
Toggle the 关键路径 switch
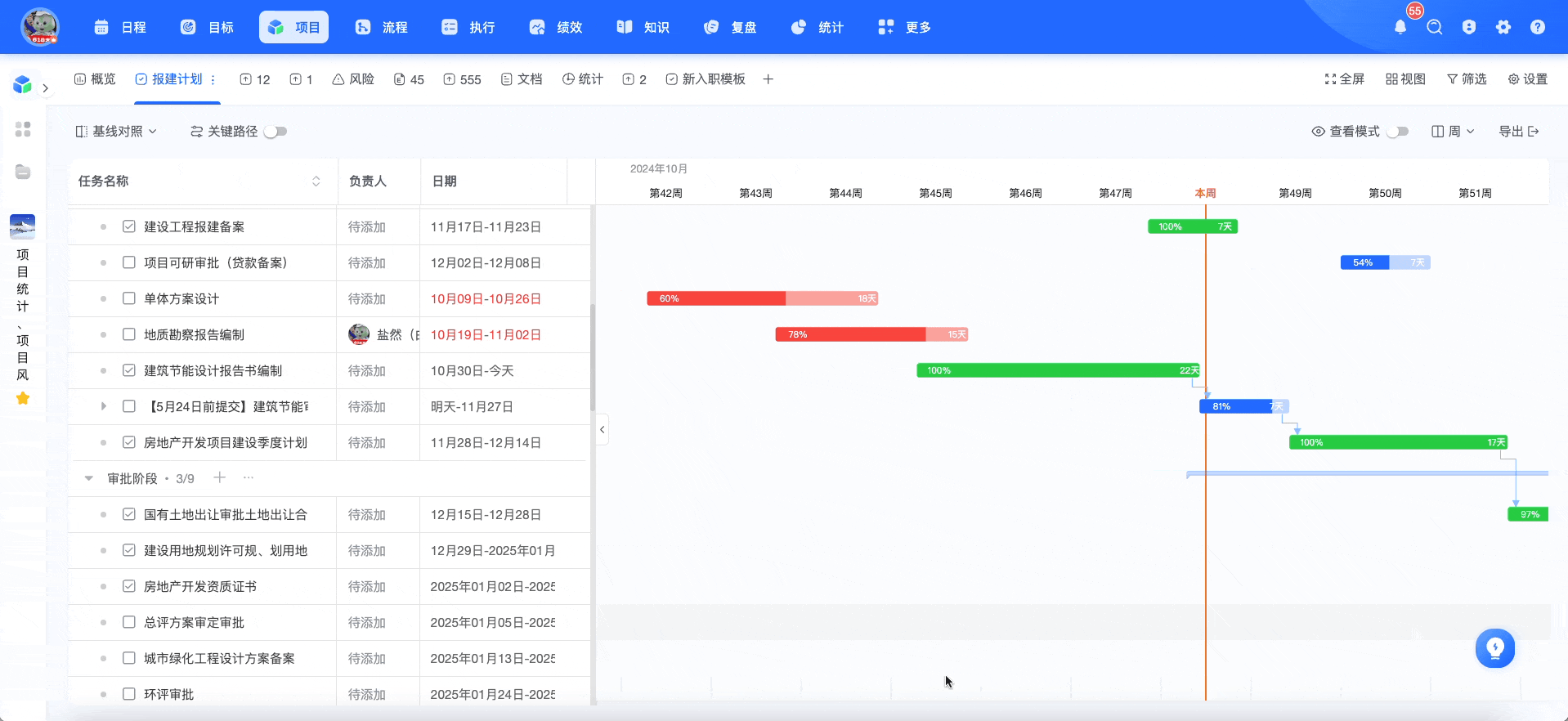pyautogui.click(x=276, y=132)
